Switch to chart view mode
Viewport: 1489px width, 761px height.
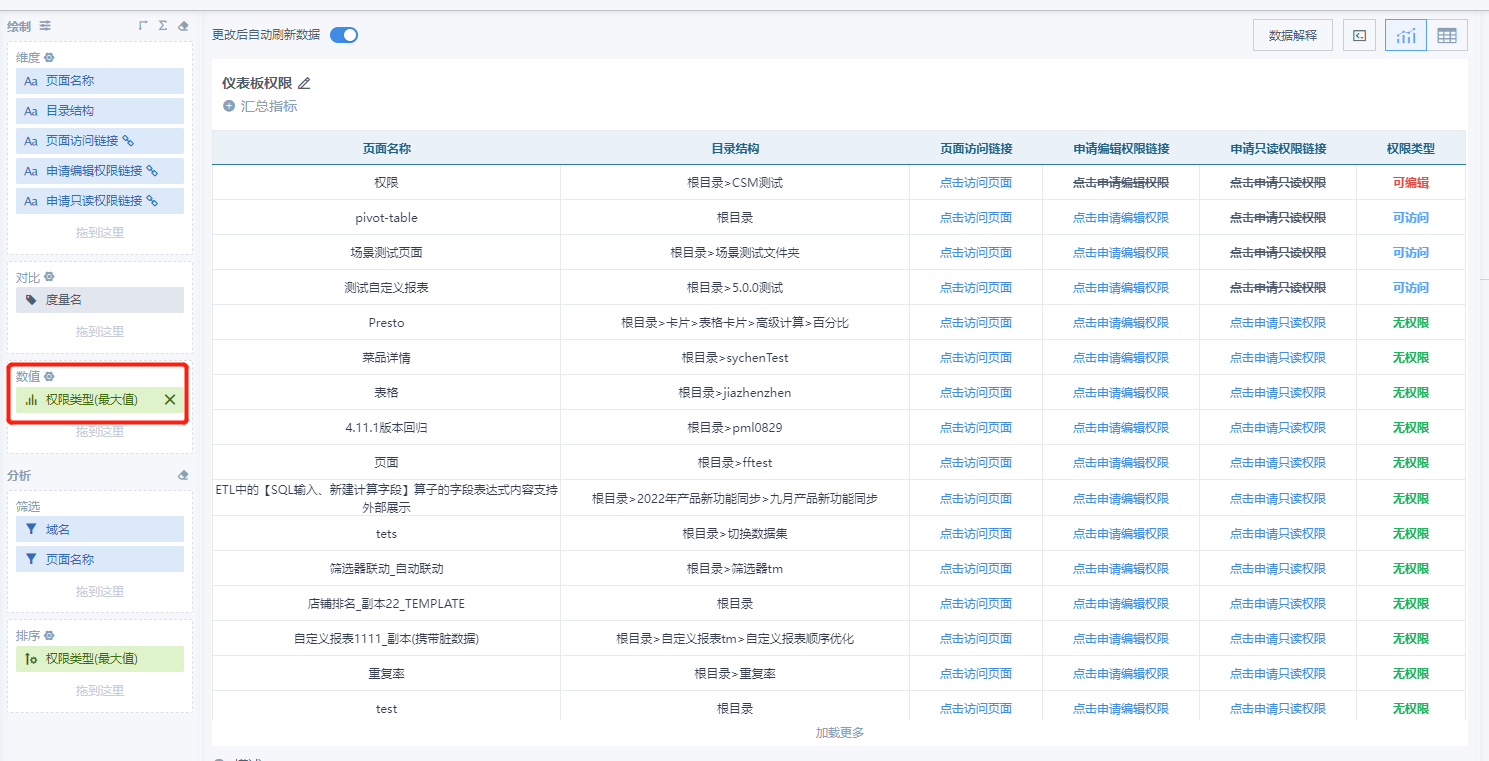click(x=1406, y=36)
